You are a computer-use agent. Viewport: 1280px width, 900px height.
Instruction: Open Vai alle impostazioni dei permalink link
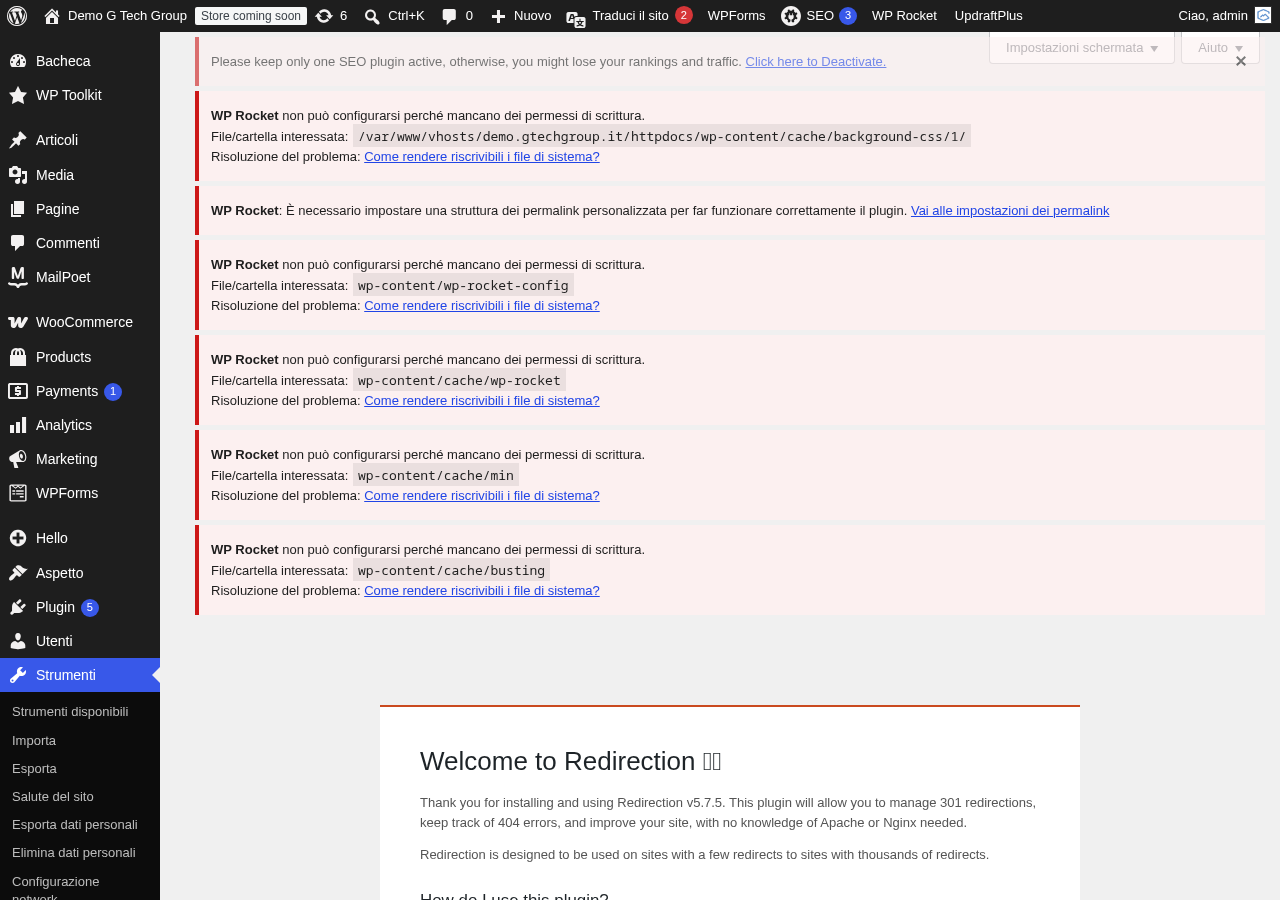click(x=1010, y=210)
